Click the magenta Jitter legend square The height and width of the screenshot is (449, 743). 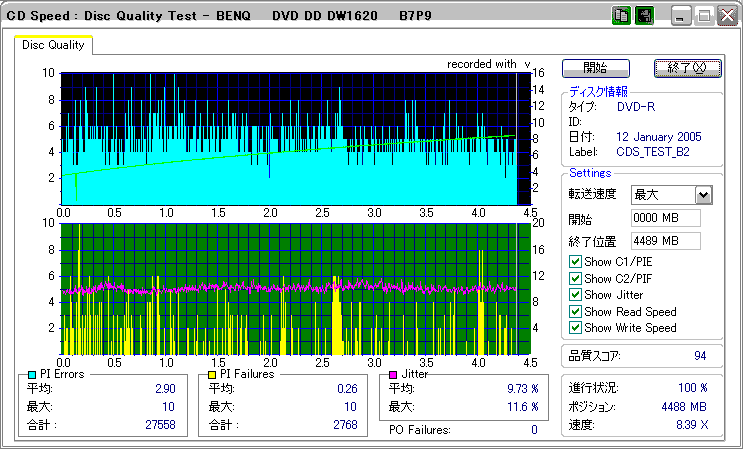pos(393,374)
